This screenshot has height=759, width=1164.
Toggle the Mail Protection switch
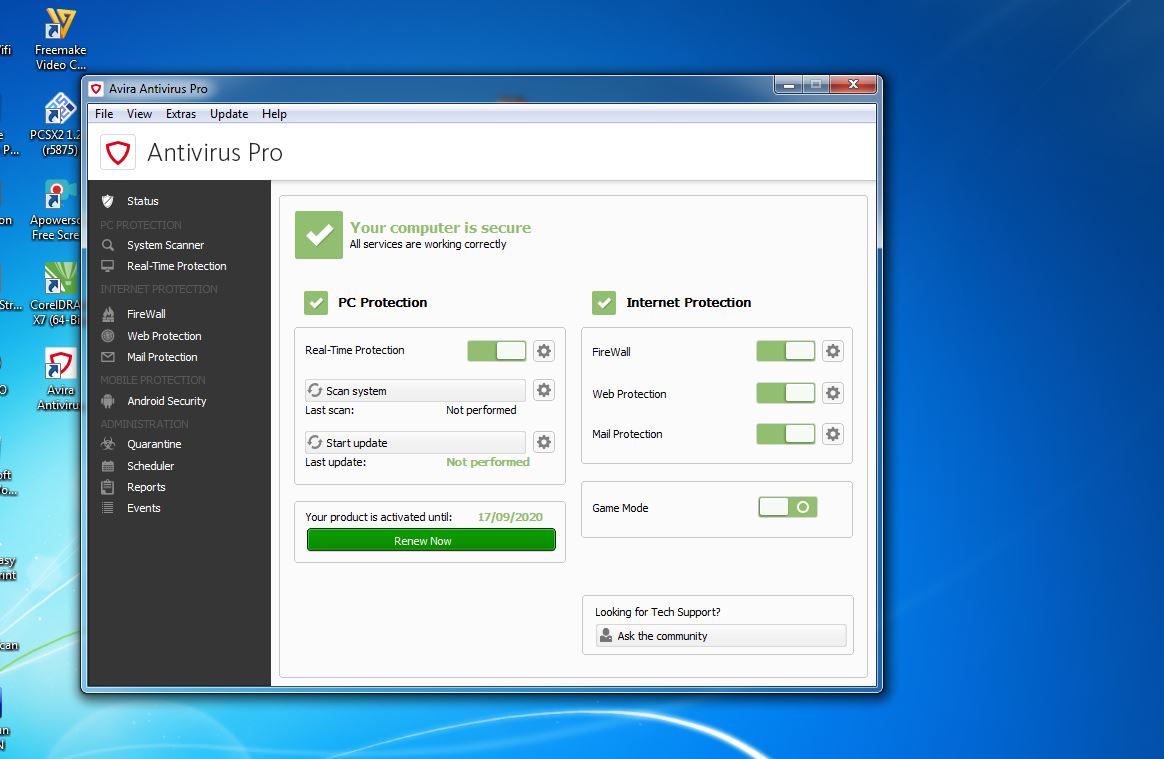[785, 434]
